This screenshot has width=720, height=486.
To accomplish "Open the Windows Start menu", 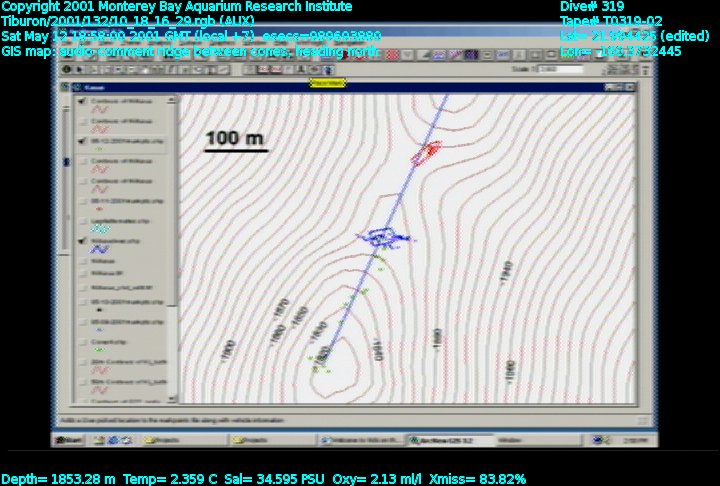I will [69, 439].
